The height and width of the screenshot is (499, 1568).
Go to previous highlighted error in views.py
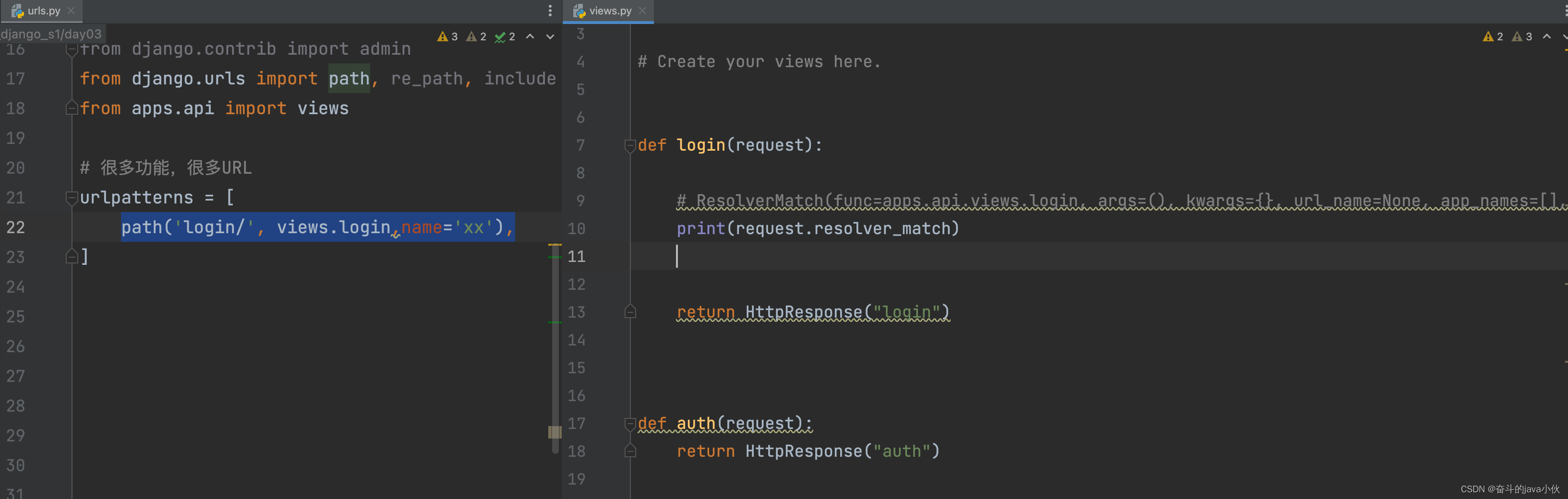[1547, 36]
